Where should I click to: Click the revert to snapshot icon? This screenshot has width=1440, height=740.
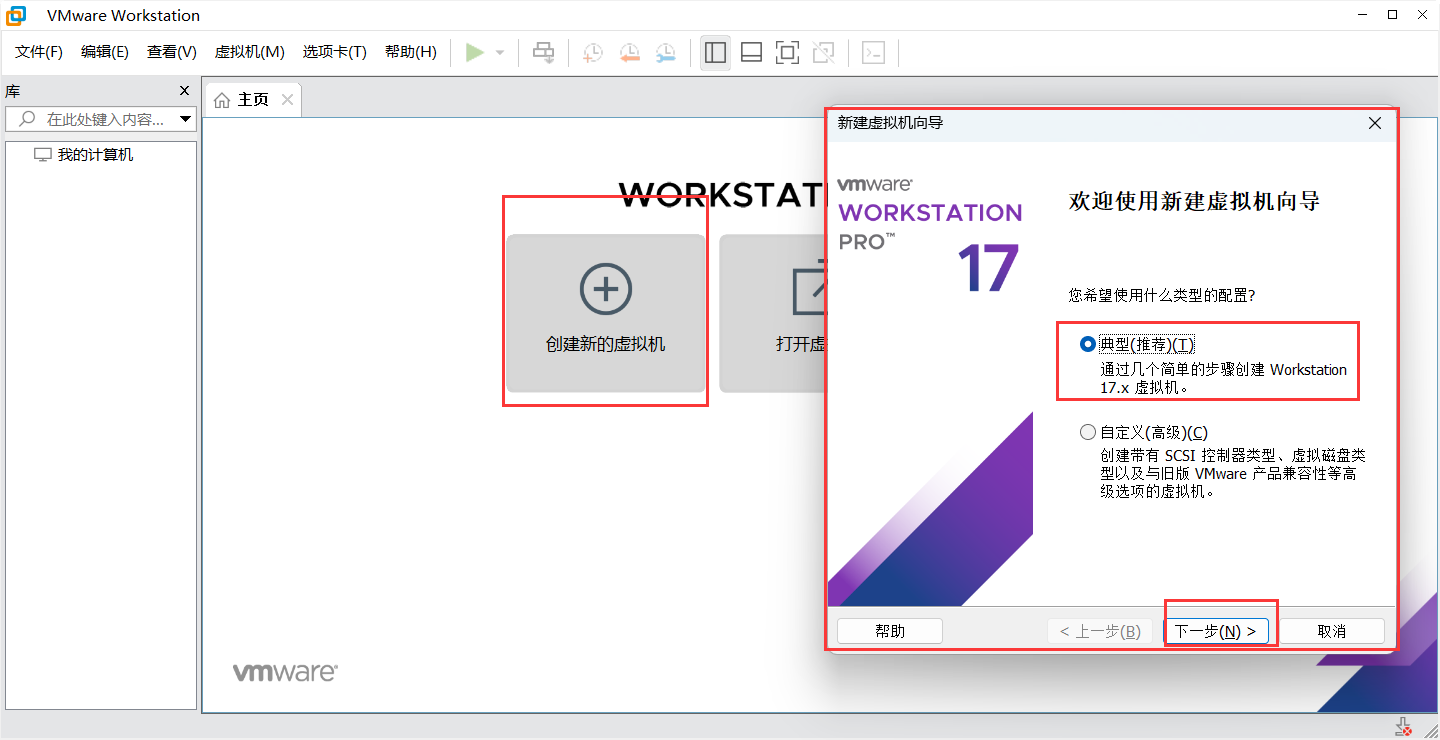(x=629, y=53)
